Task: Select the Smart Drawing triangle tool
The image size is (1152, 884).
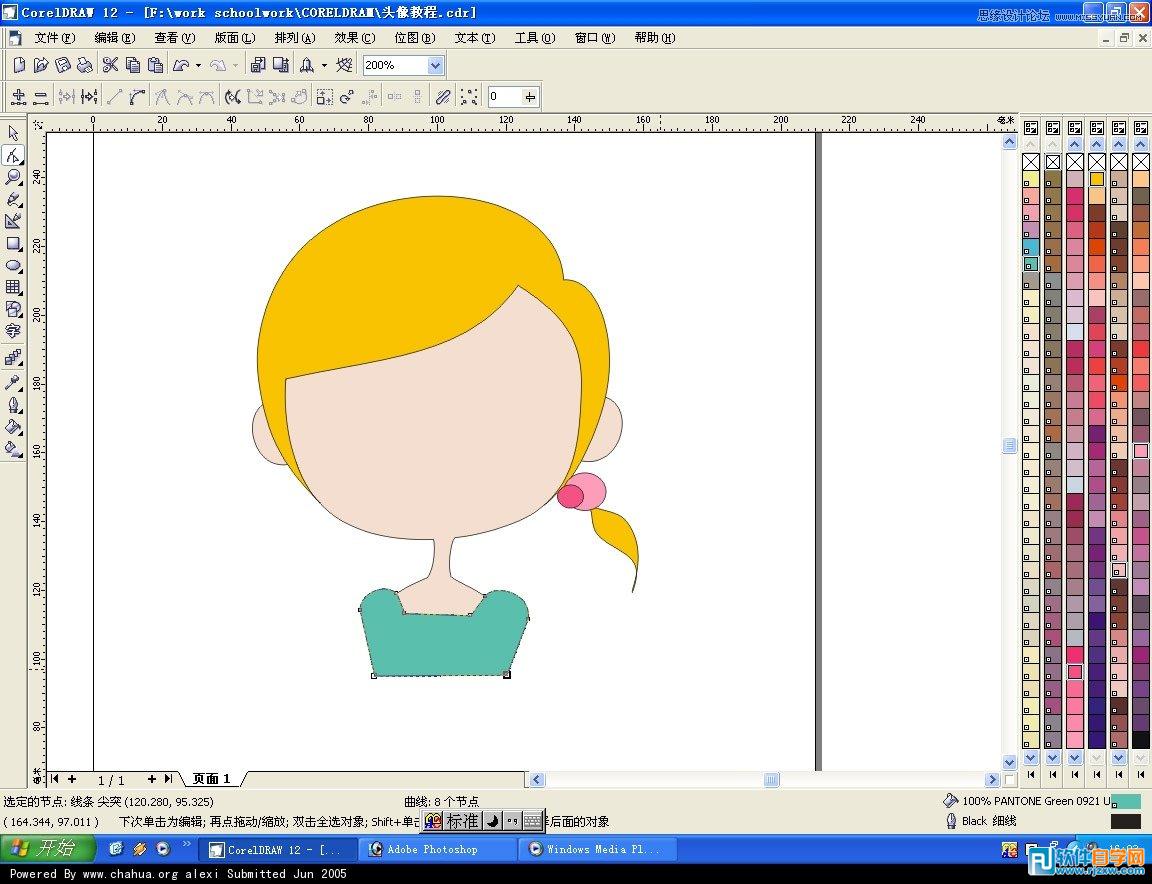Action: click(13, 221)
